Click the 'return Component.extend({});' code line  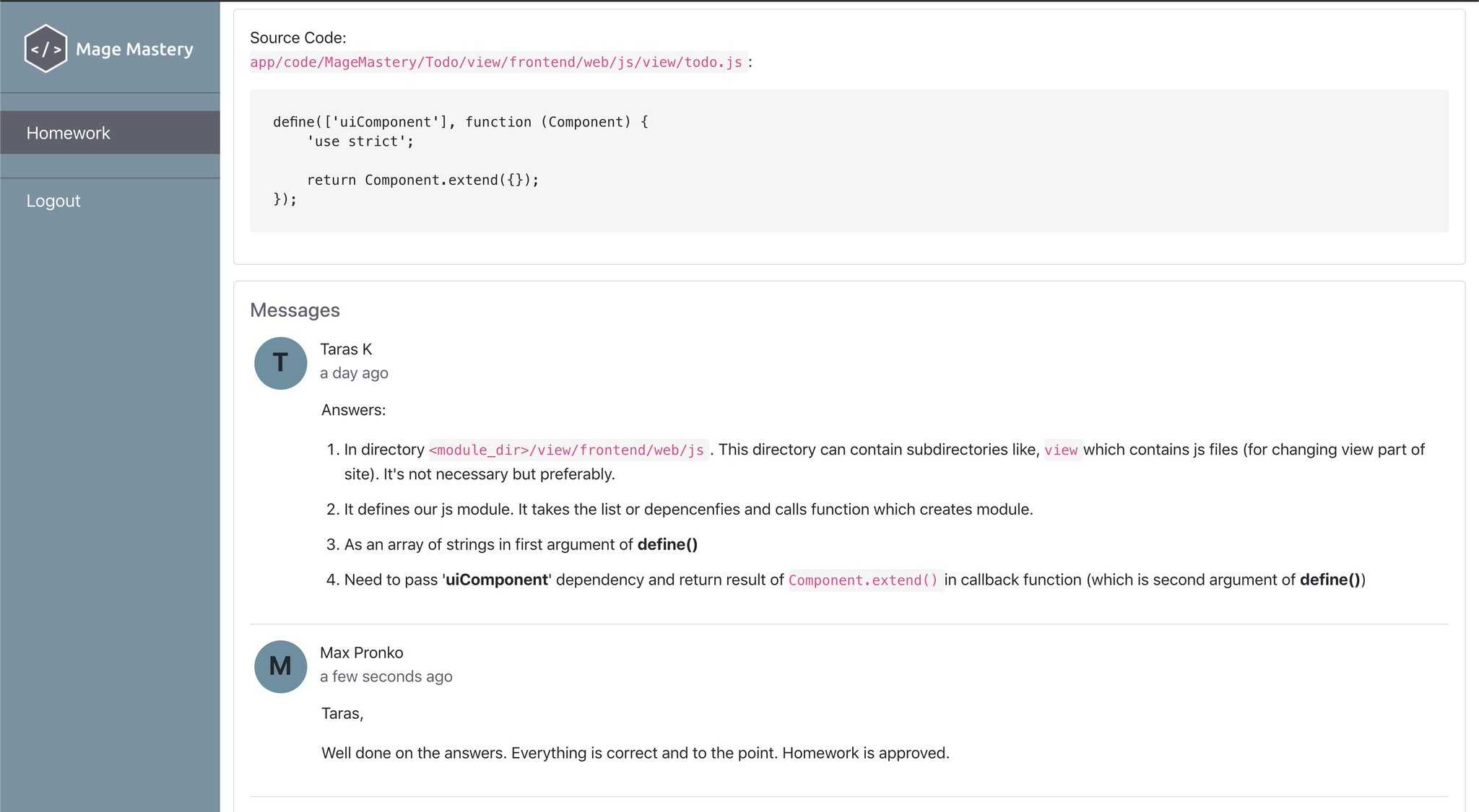pos(422,180)
